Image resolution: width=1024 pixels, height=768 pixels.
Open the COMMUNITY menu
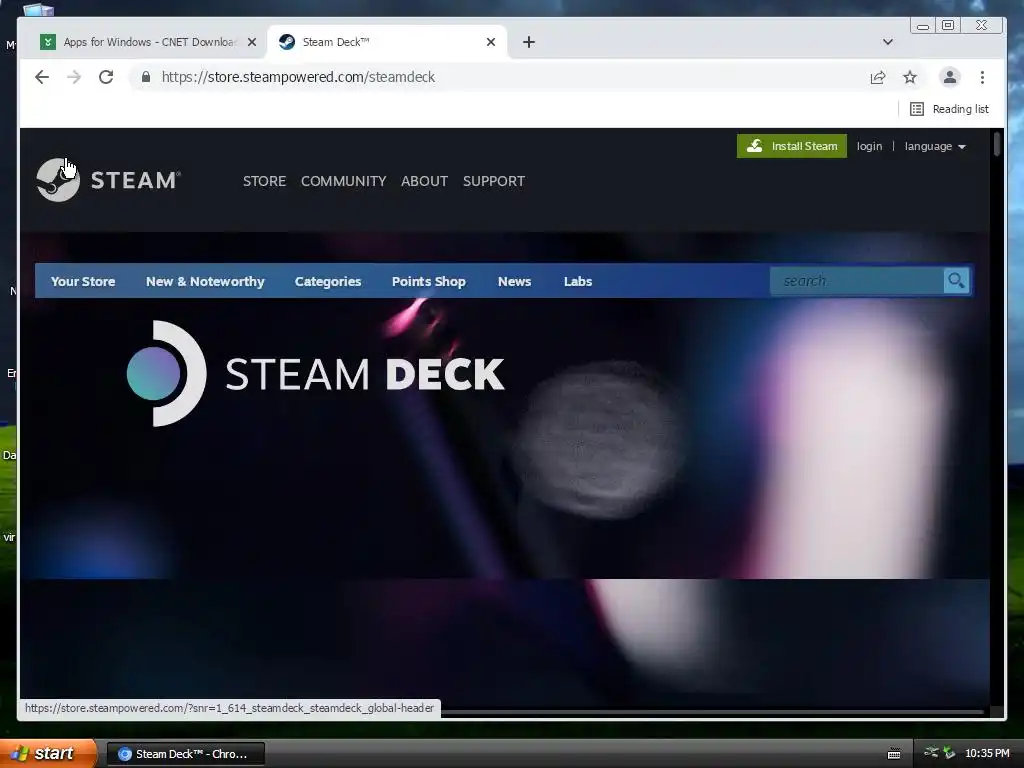(x=344, y=181)
